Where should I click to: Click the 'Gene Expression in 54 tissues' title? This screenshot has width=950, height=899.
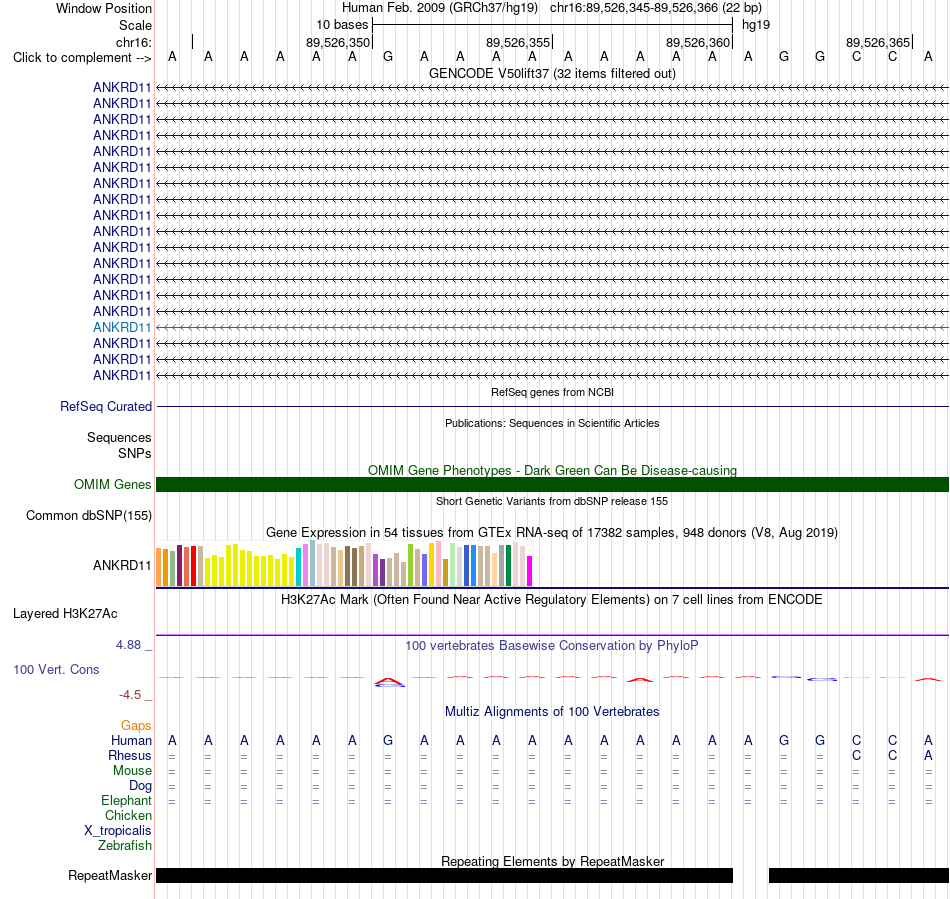(x=552, y=532)
